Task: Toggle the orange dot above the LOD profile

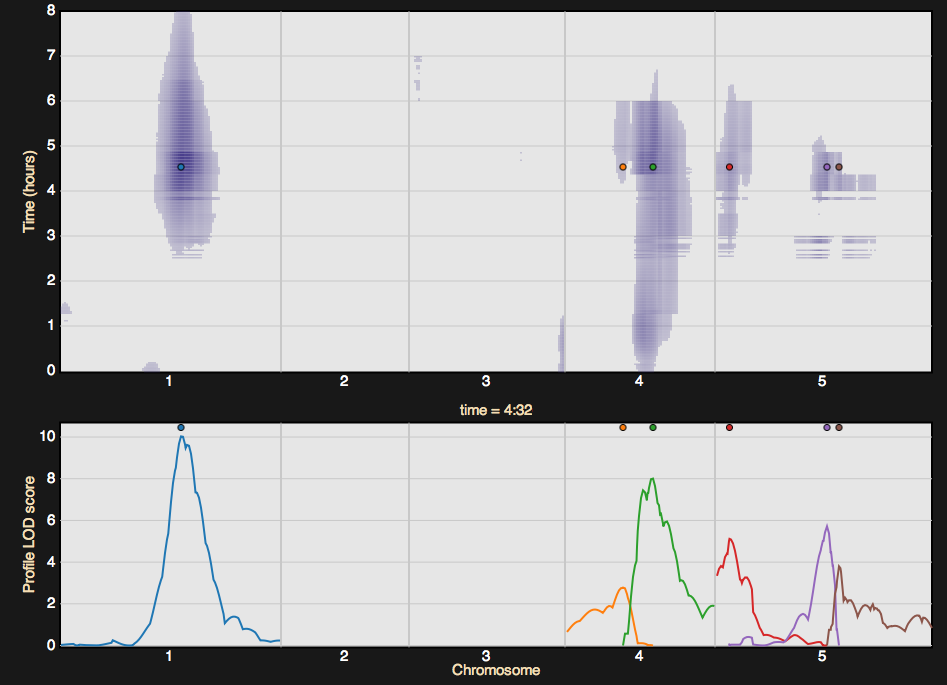Action: (622, 428)
